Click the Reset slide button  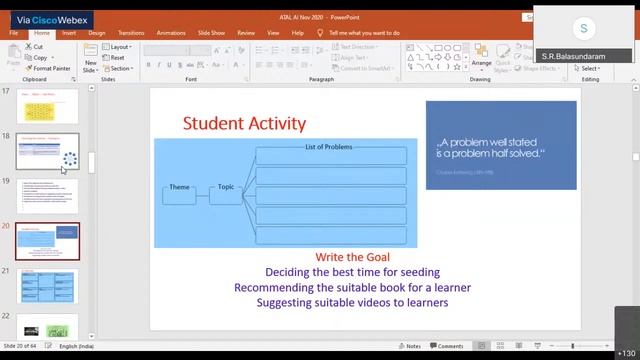[113, 58]
